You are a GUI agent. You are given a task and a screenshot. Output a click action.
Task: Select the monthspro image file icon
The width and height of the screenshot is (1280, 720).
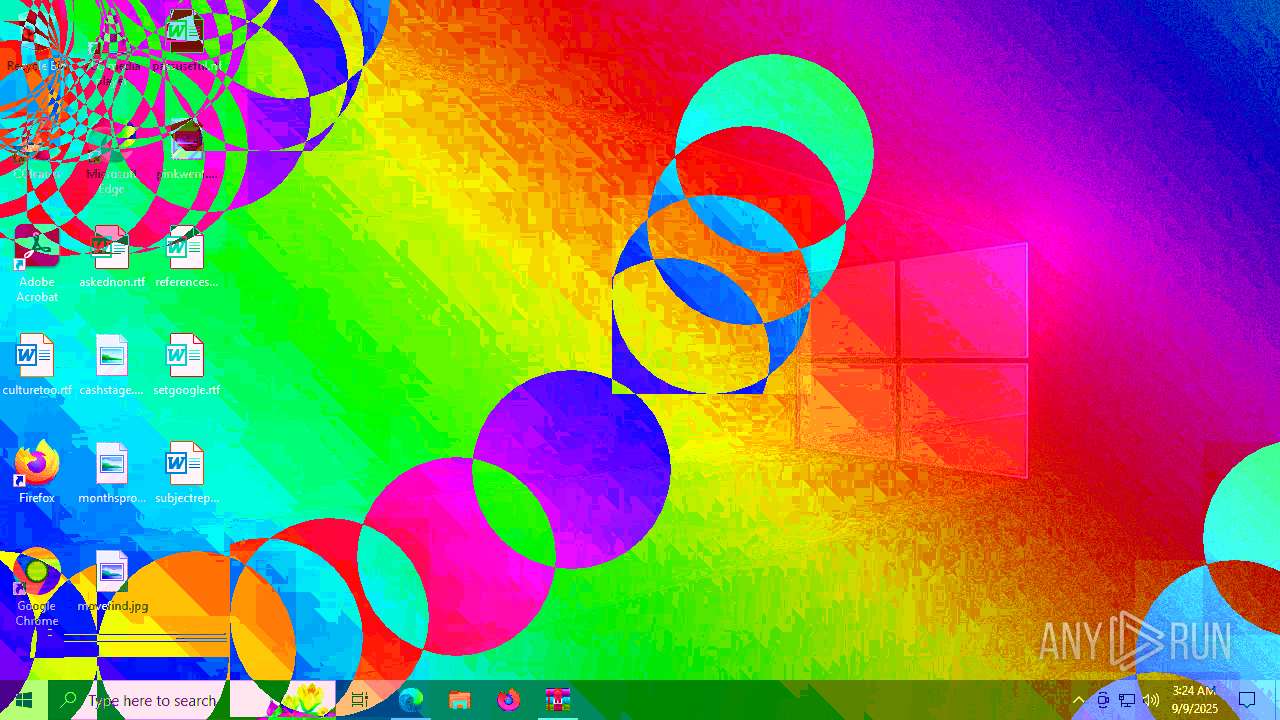[111, 472]
